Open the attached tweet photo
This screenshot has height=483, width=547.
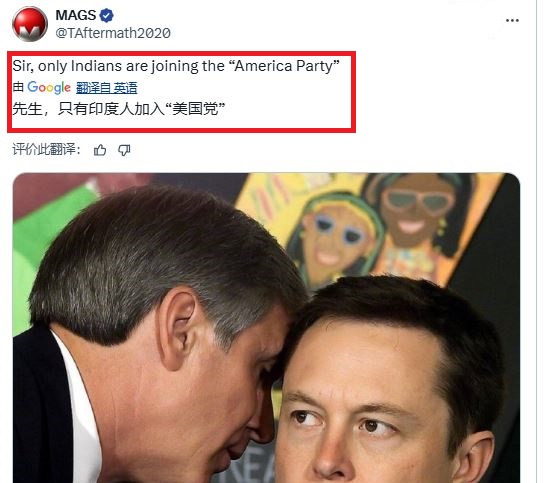(x=266, y=328)
